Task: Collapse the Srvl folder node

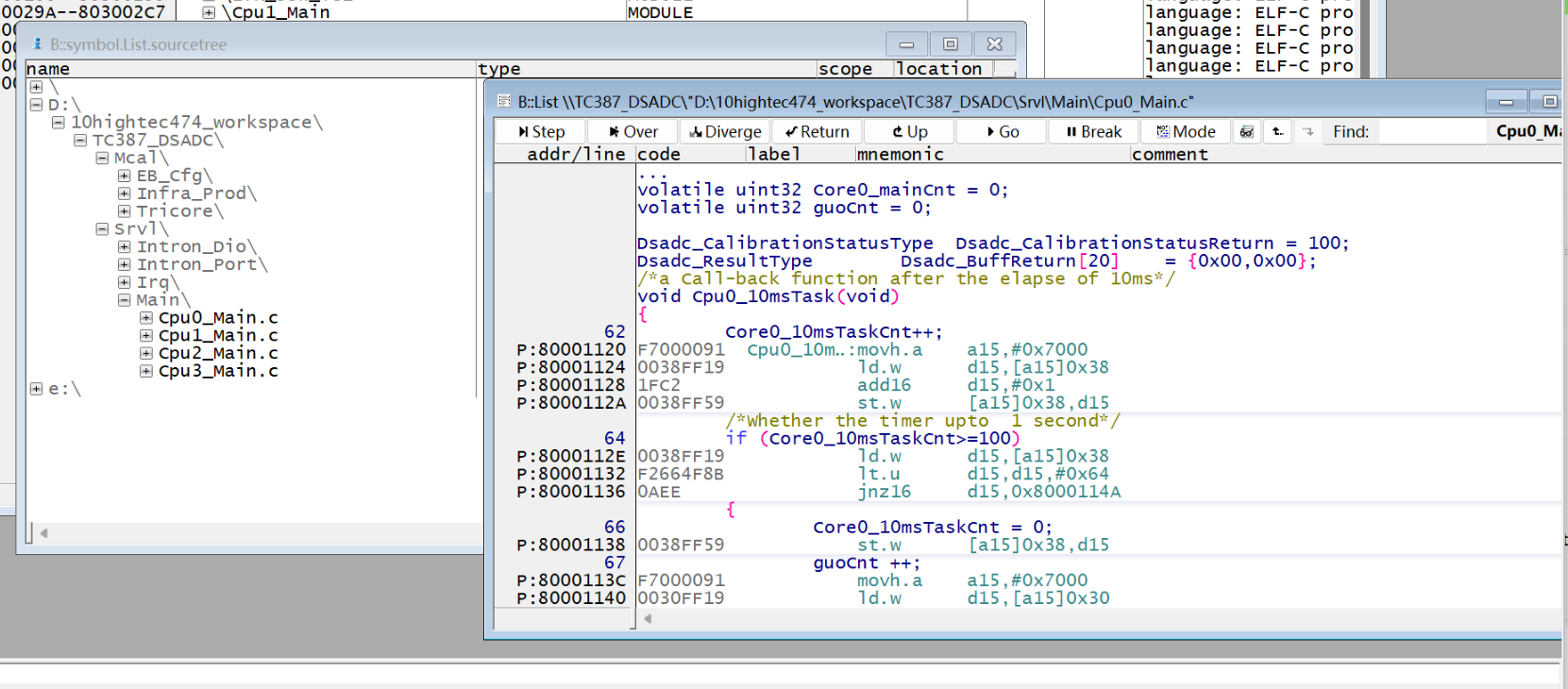Action: [x=102, y=229]
